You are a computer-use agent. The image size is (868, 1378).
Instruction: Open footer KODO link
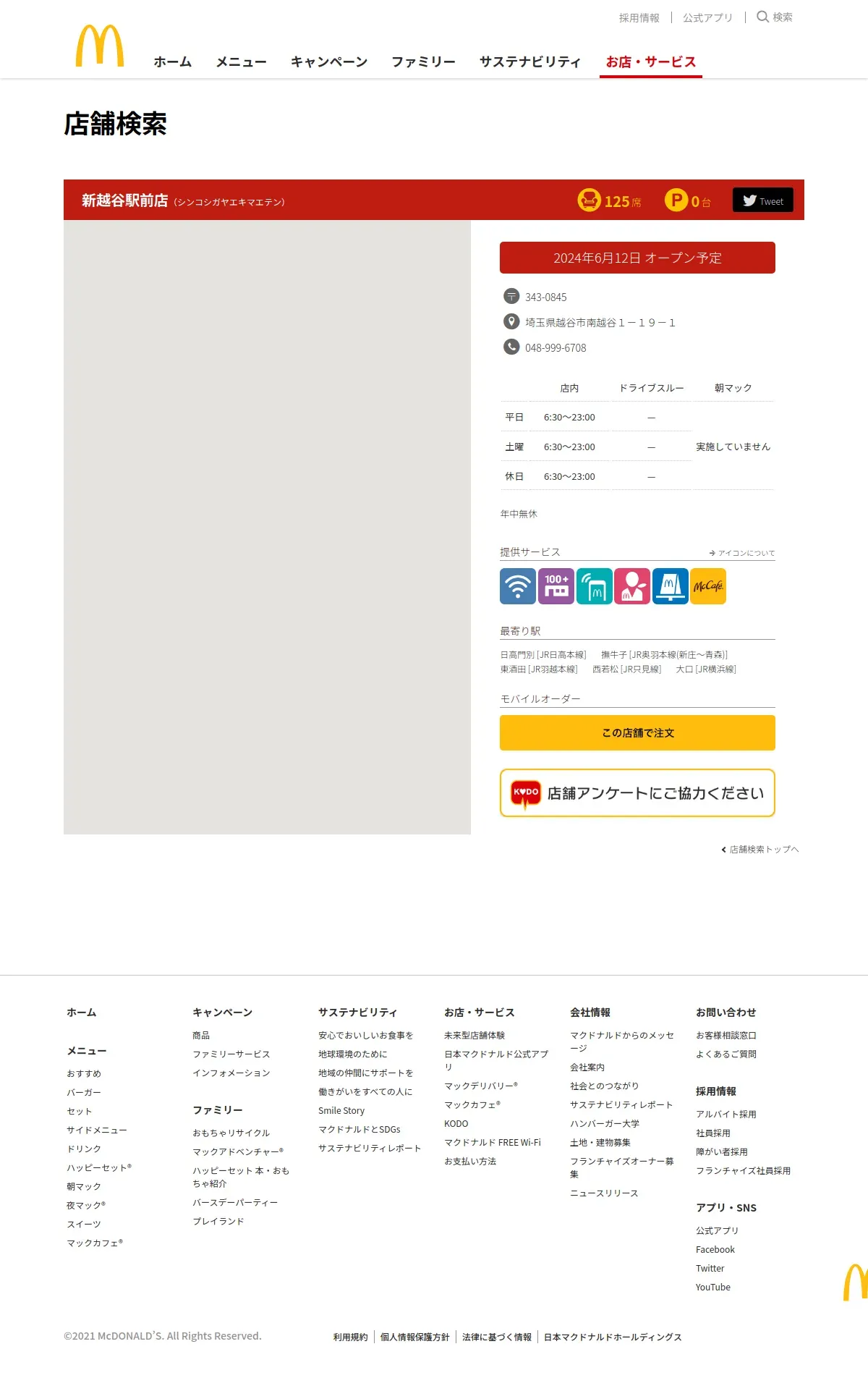(456, 1123)
